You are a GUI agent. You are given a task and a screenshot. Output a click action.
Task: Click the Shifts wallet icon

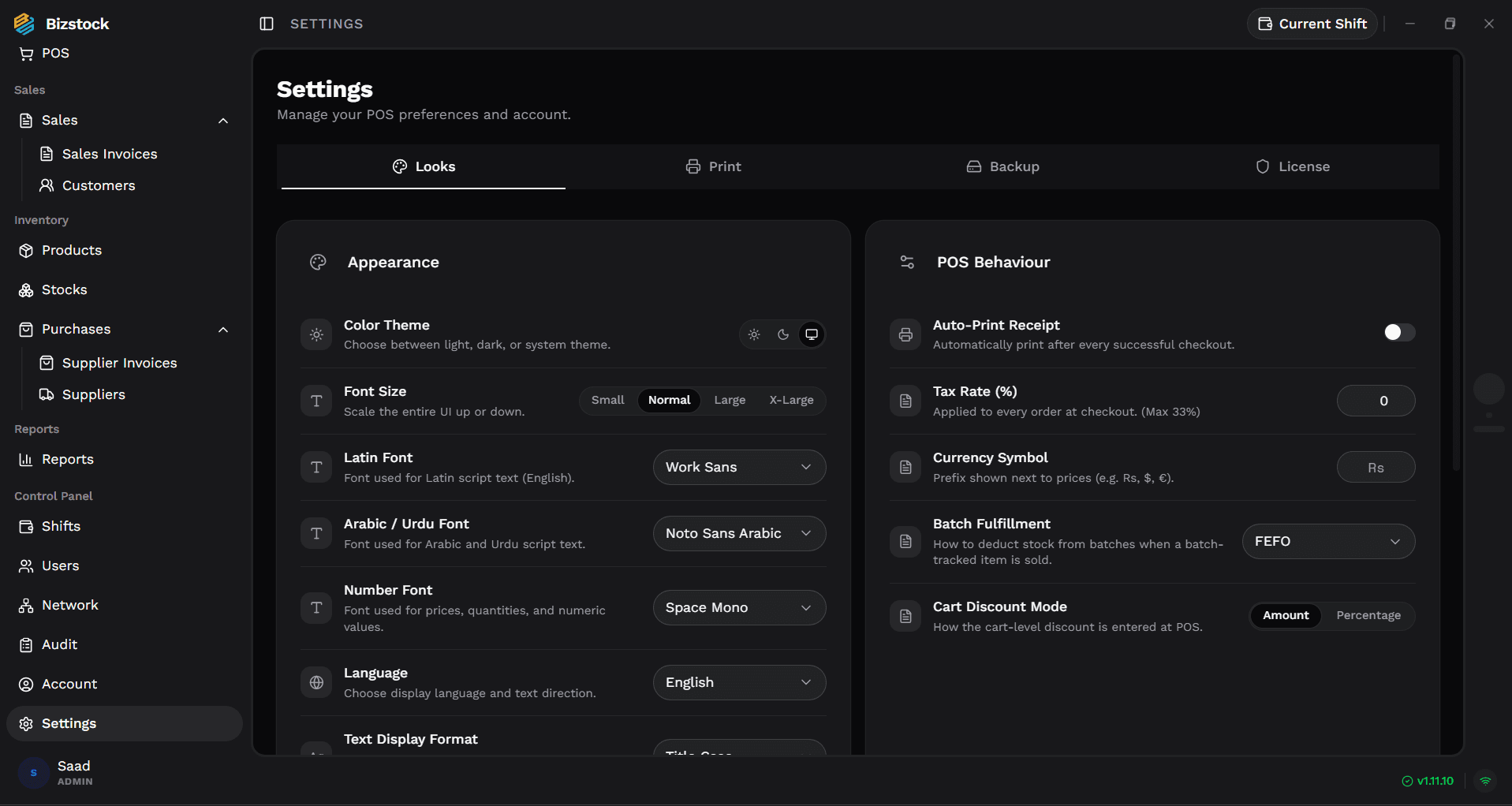[x=26, y=526]
